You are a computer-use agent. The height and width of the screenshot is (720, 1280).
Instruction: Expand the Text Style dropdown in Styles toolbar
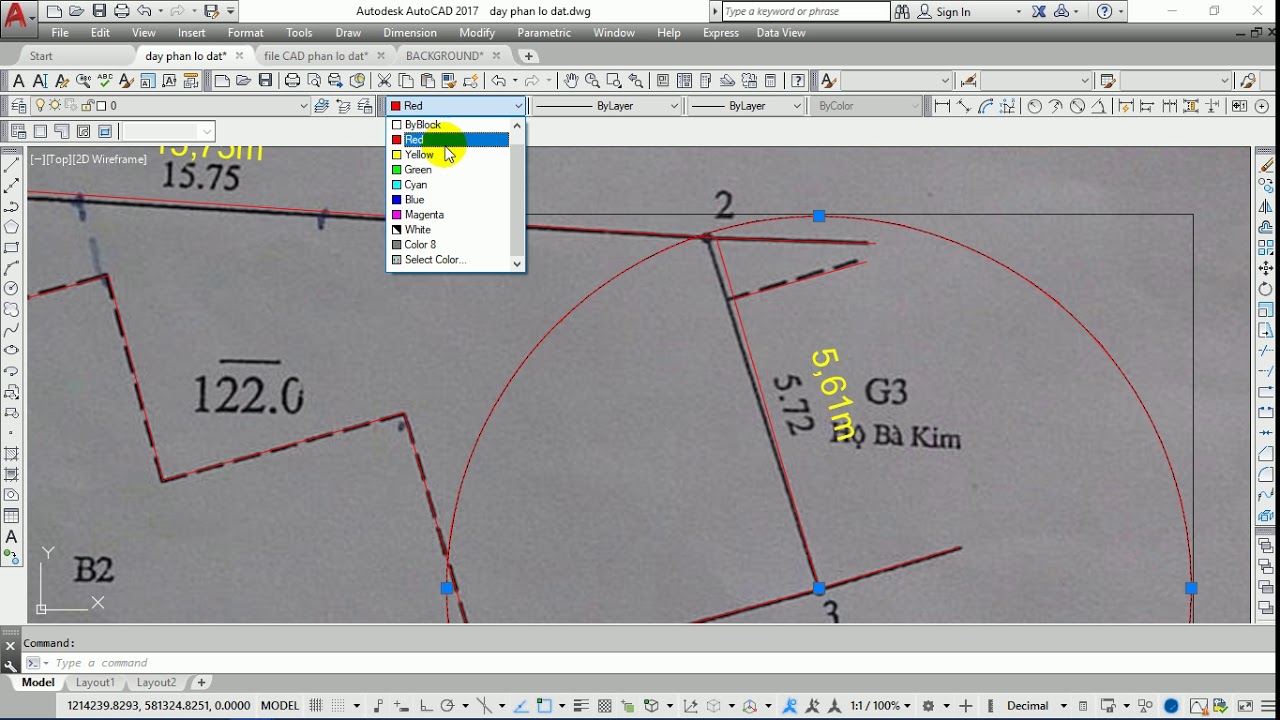(945, 81)
